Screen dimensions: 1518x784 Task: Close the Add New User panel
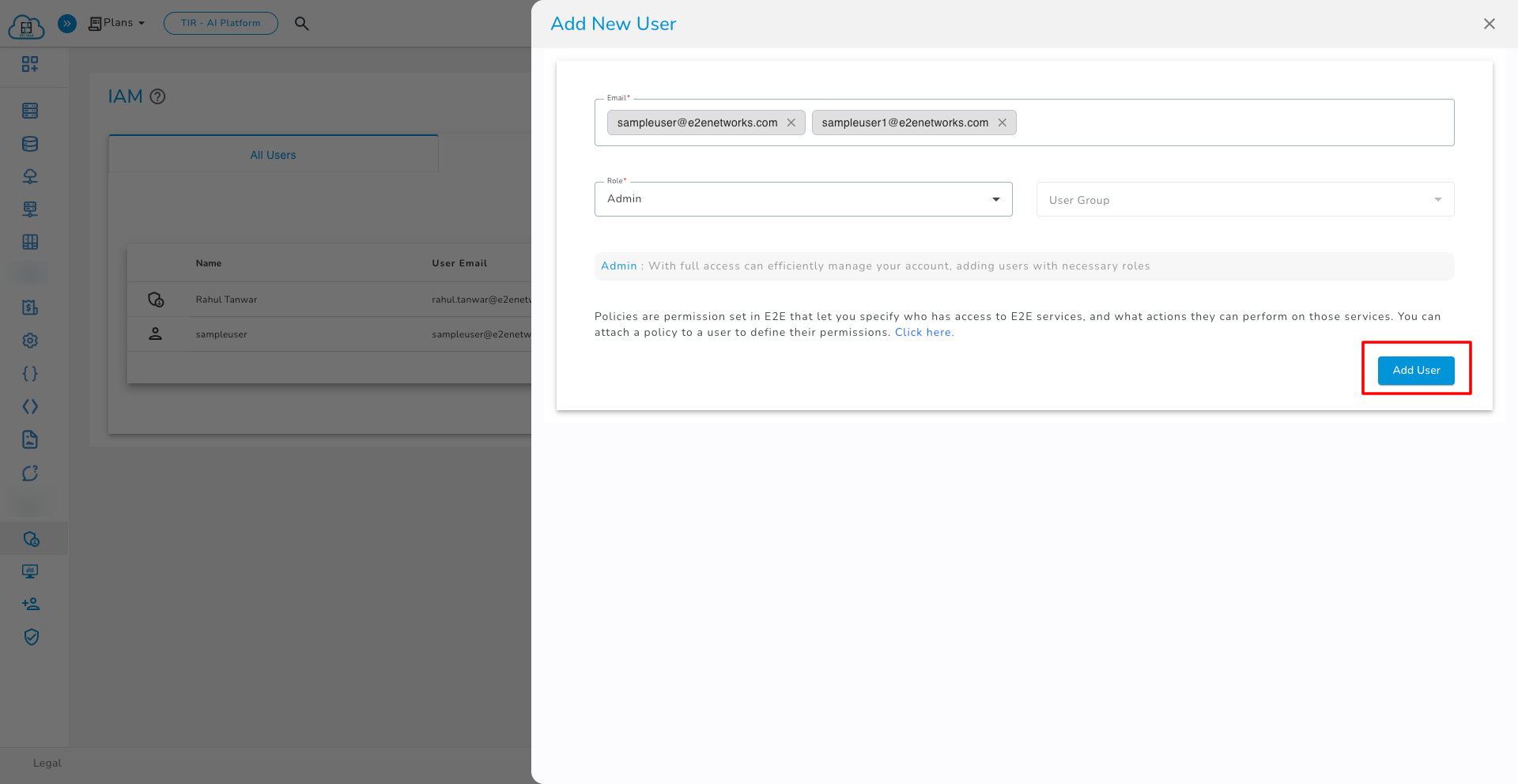pyautogui.click(x=1489, y=24)
